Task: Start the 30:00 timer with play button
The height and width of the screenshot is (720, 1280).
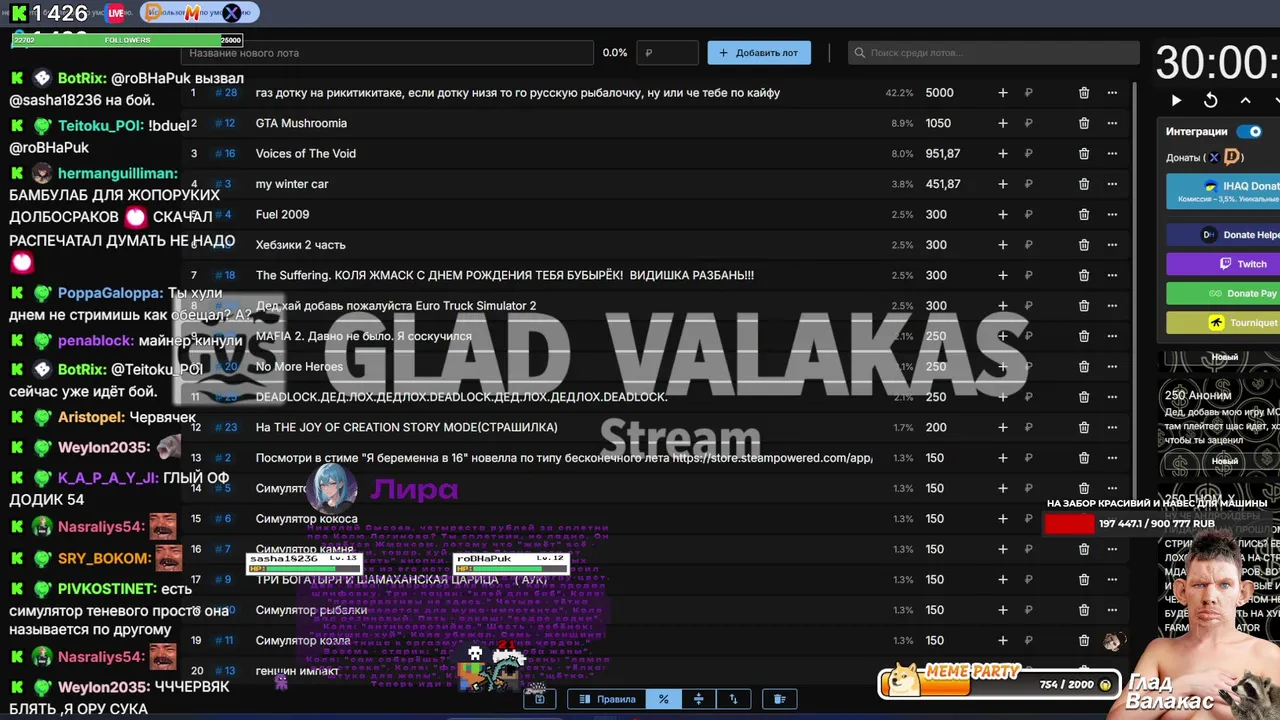Action: tap(1176, 100)
